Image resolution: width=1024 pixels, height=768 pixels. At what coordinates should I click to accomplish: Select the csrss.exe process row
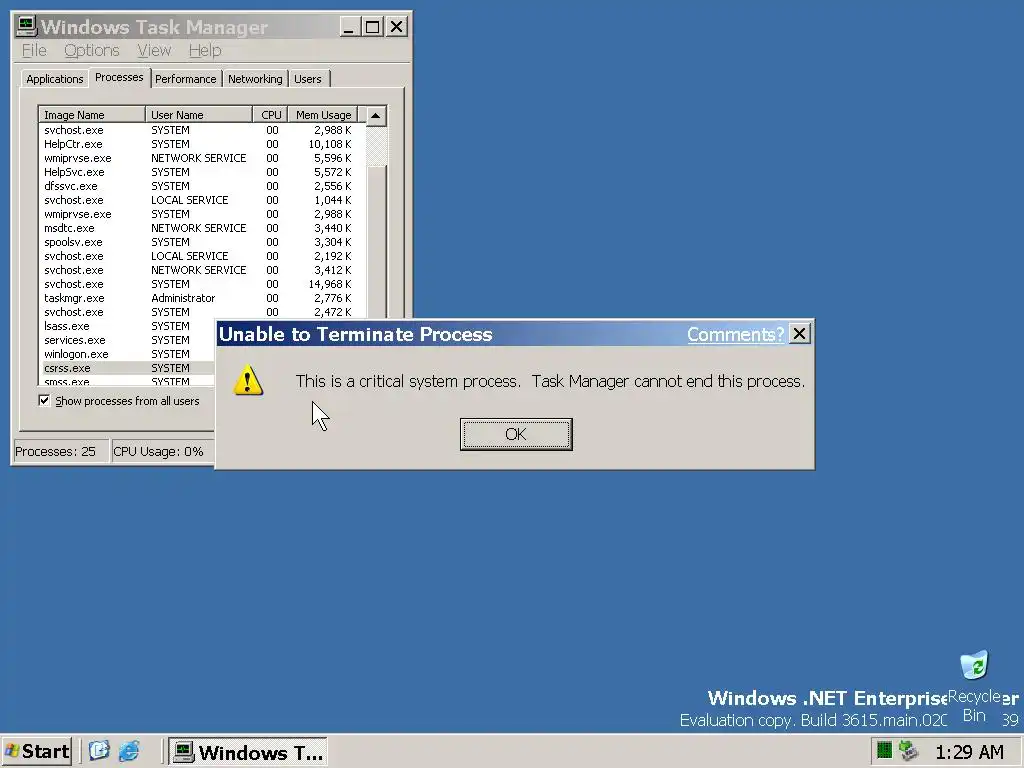tap(128, 368)
